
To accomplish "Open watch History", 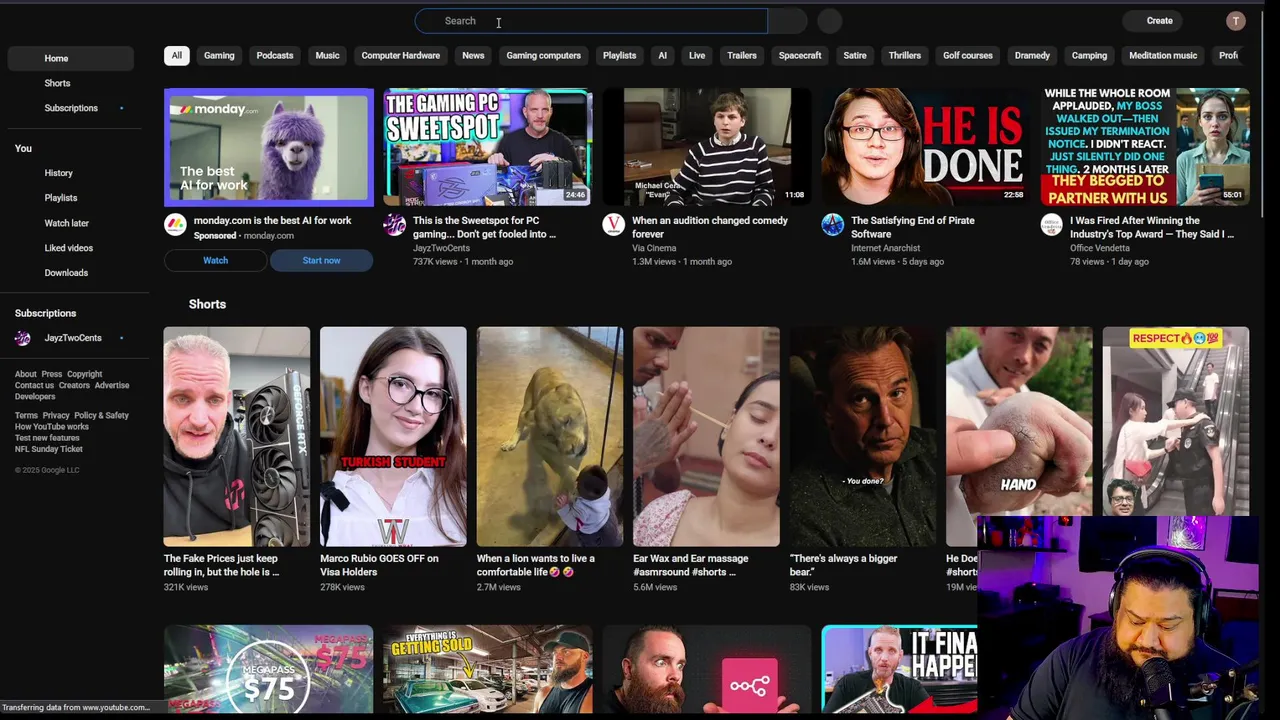I will 70,173.
